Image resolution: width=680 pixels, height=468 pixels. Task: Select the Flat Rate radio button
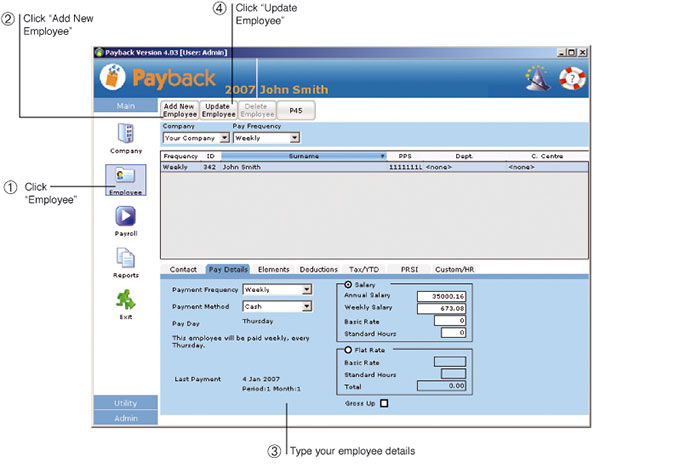(345, 350)
